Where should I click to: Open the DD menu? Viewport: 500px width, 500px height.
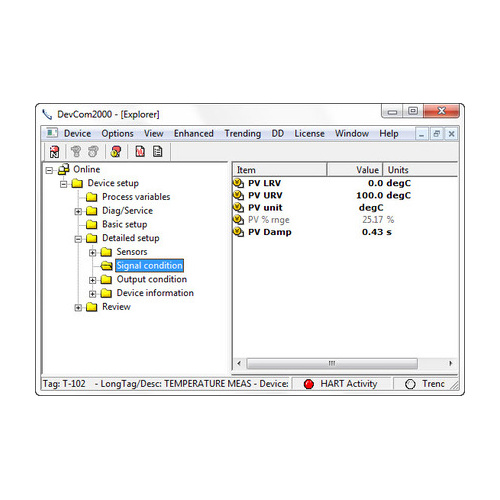point(278,133)
